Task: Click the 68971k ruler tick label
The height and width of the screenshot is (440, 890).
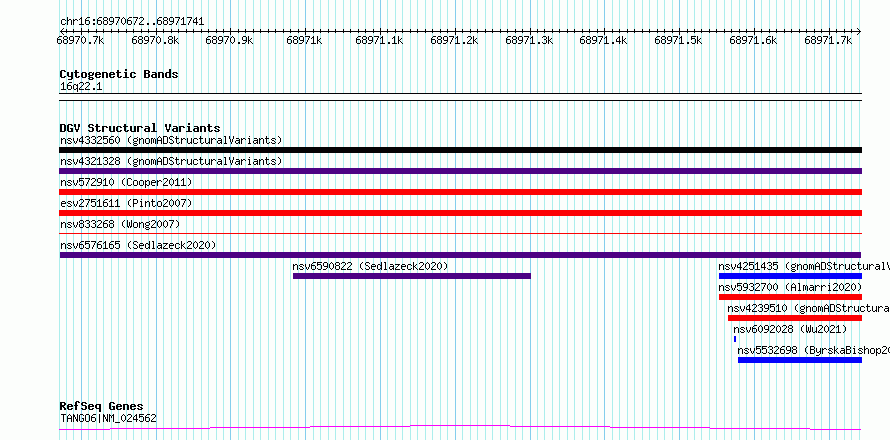Action: 305,40
